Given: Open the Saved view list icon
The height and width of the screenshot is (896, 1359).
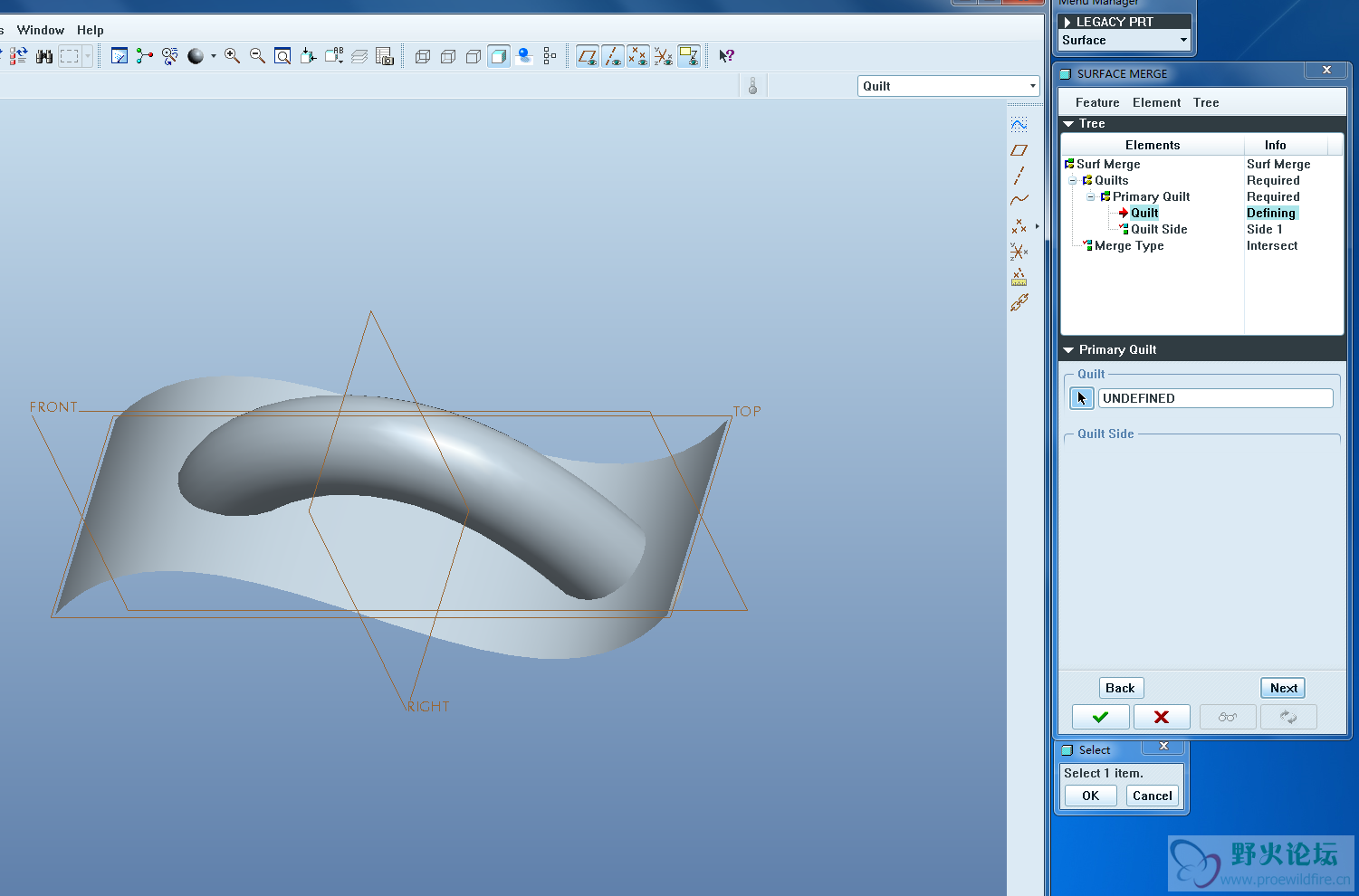Looking at the screenshot, I should 334,56.
